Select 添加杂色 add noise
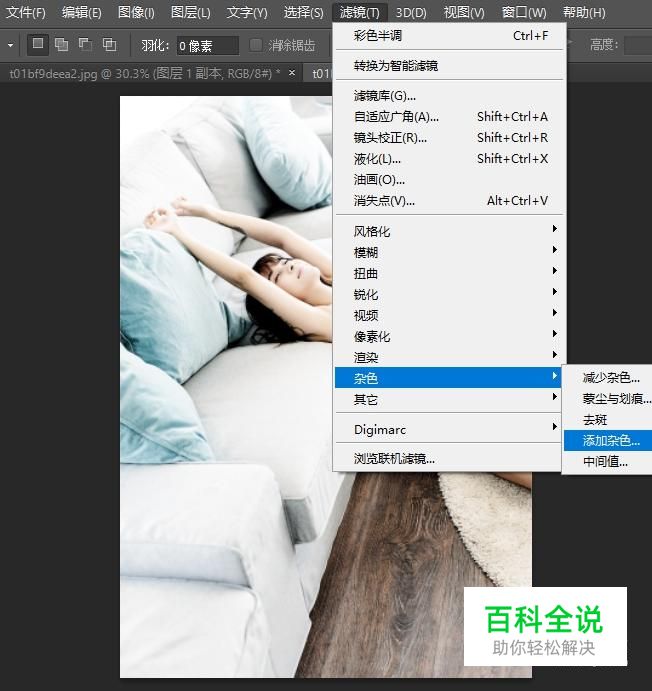Viewport: 652px width, 691px height. [608, 441]
